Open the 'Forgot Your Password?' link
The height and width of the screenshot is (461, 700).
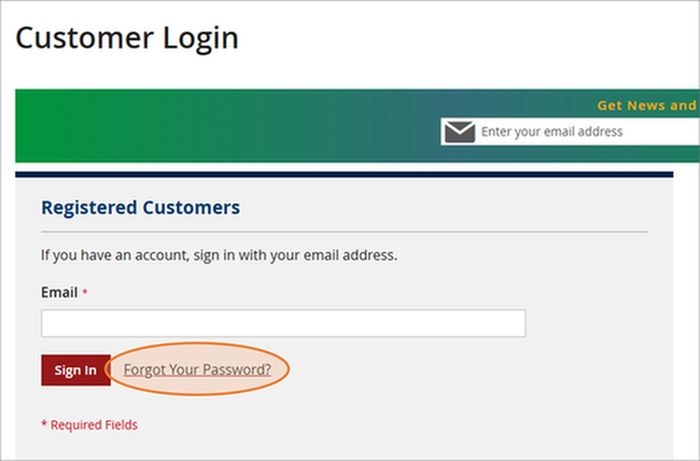click(197, 370)
